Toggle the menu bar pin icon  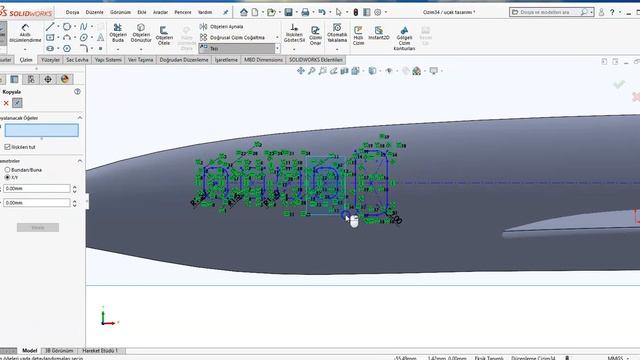pyautogui.click(x=225, y=12)
